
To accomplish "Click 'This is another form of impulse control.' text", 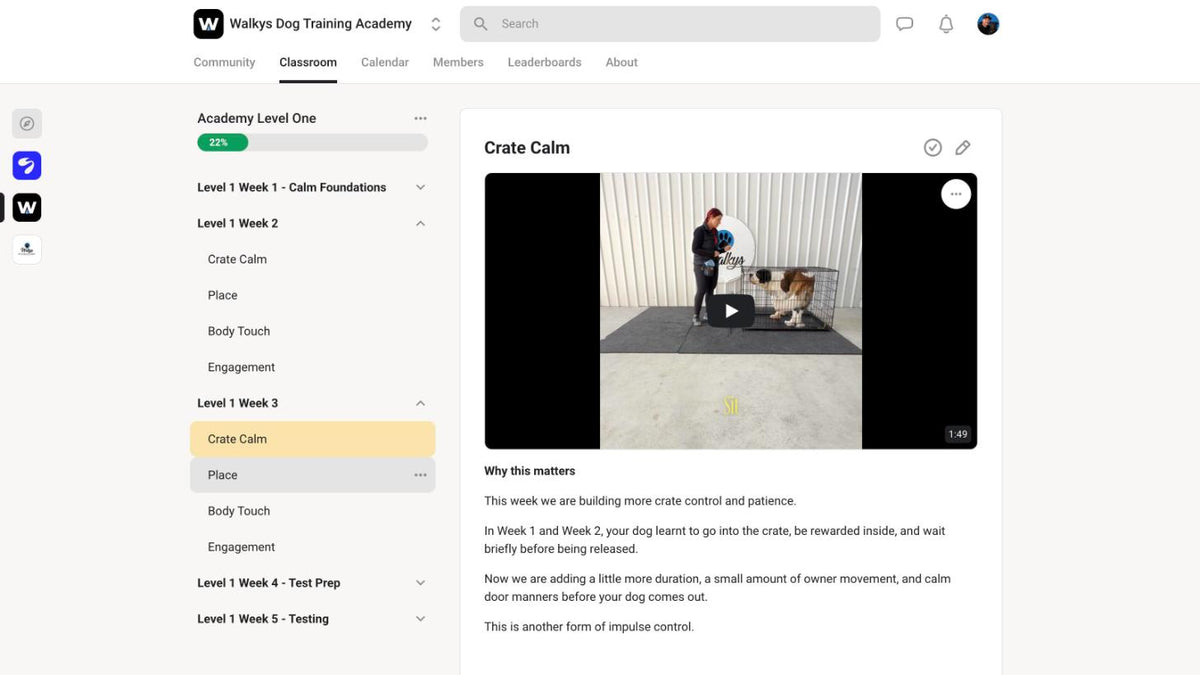I will point(589,627).
